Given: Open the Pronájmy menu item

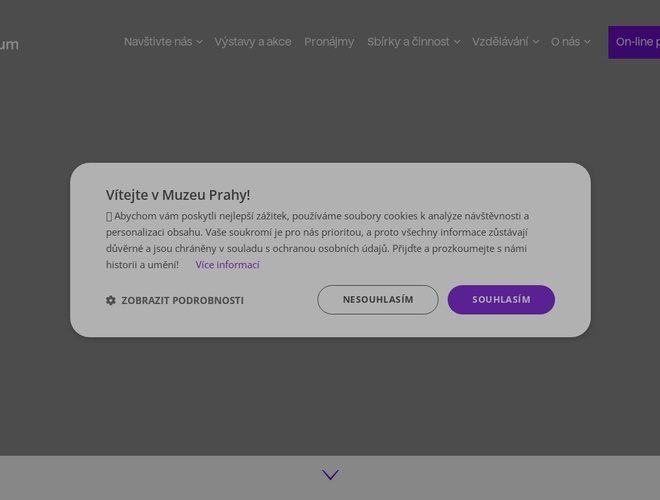Looking at the screenshot, I should (329, 42).
